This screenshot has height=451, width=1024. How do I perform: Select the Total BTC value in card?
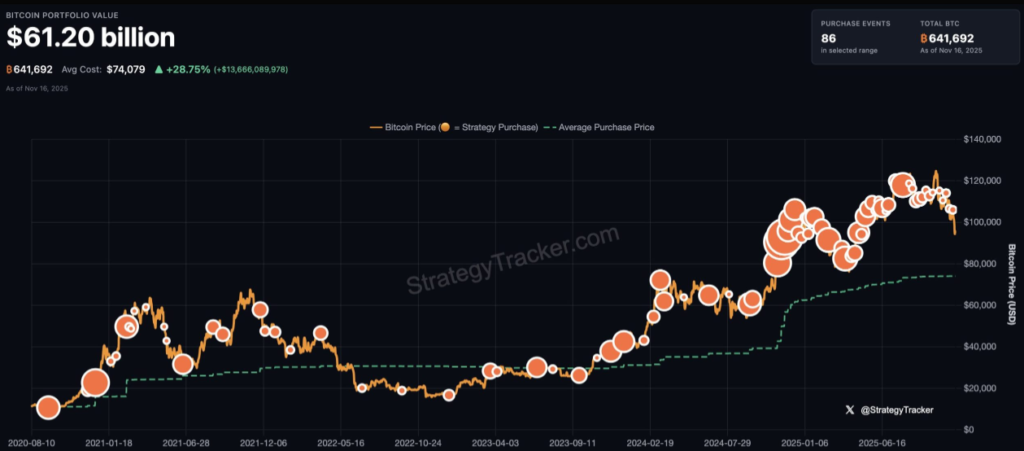[952, 38]
